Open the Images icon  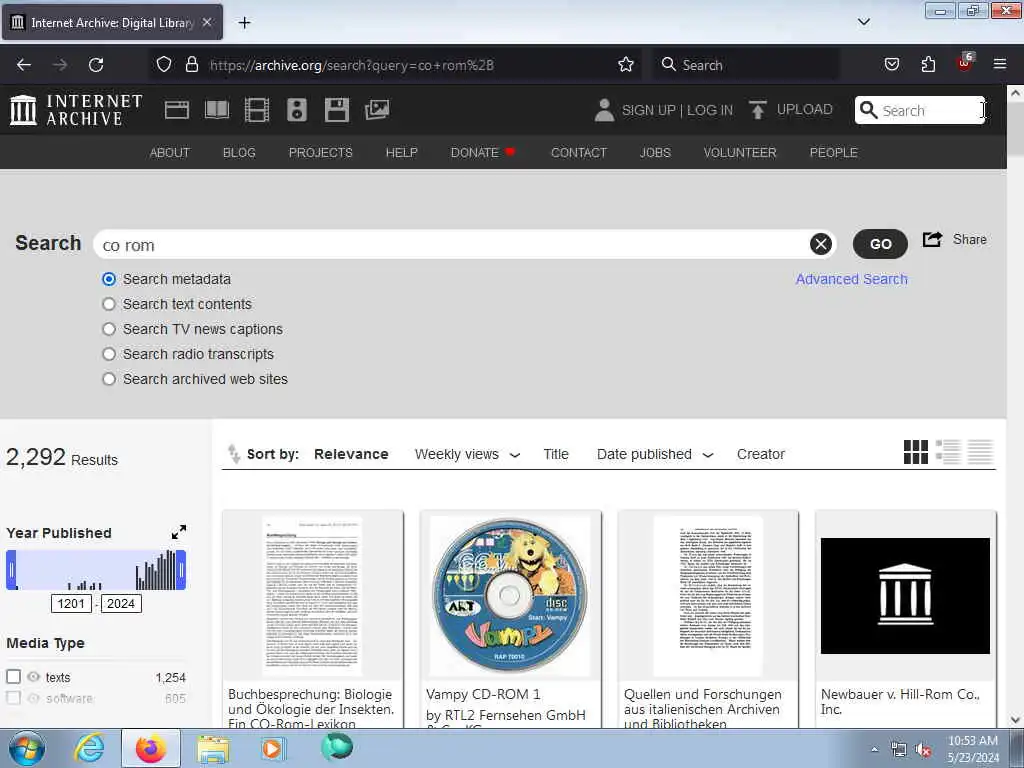pyautogui.click(x=377, y=110)
